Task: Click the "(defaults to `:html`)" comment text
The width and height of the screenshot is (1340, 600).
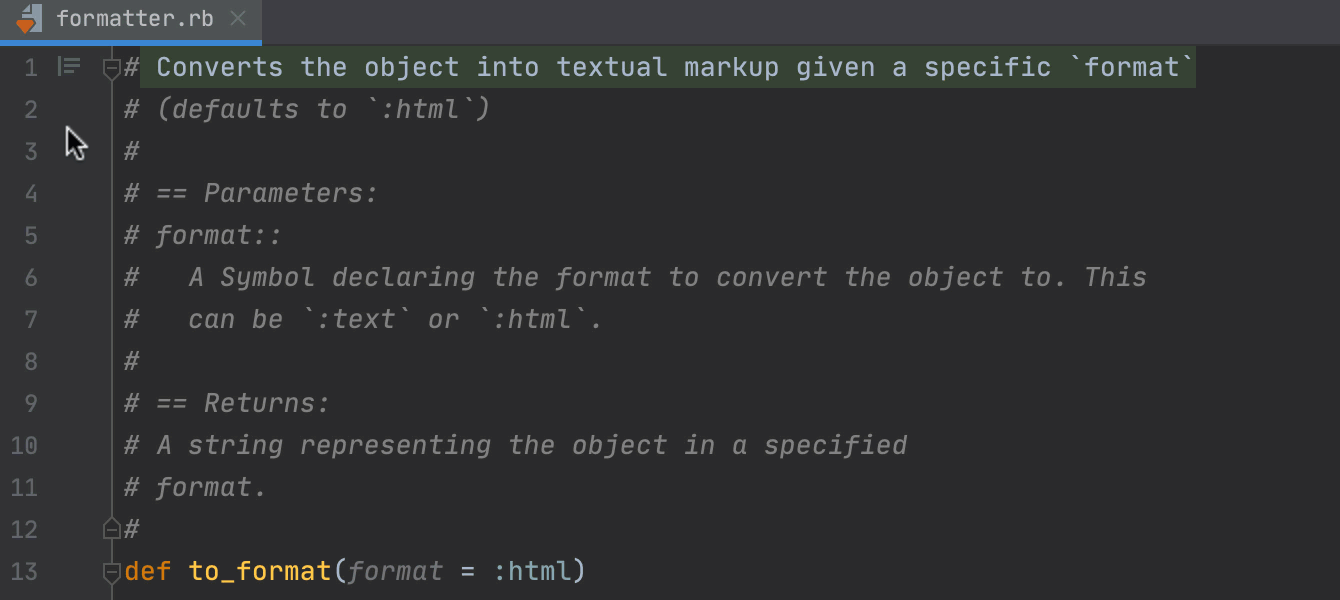Action: 323,109
